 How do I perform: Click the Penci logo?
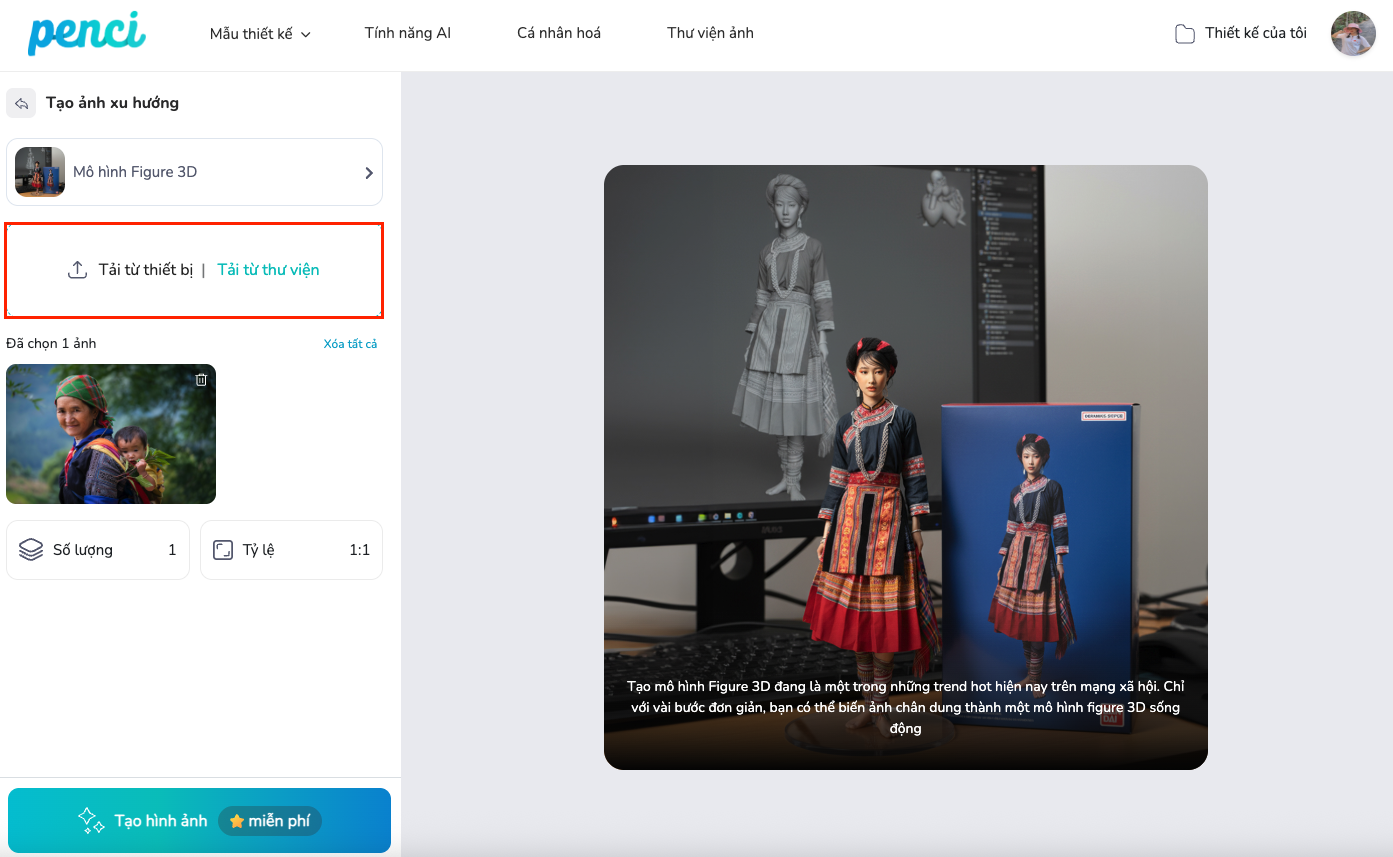(x=86, y=34)
